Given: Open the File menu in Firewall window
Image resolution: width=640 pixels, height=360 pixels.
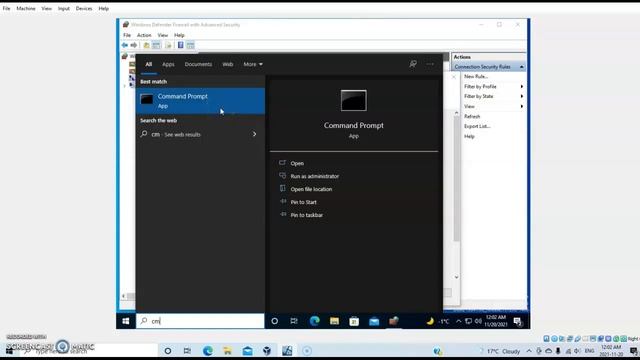Looking at the screenshot, I should pos(127,35).
